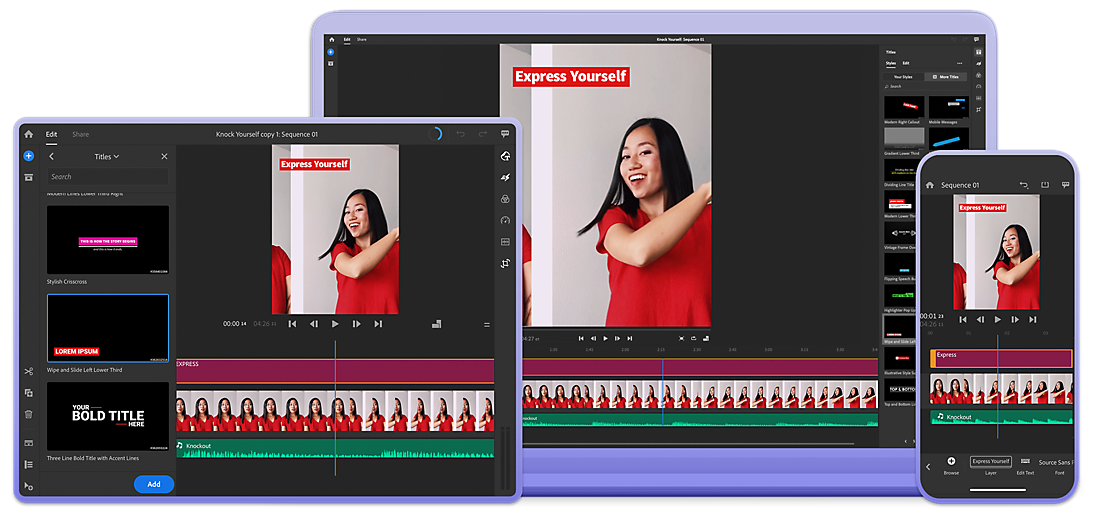This screenshot has height=509, width=1095.
Task: Open the Transitions tool on tablet's right bar
Action: [506, 177]
